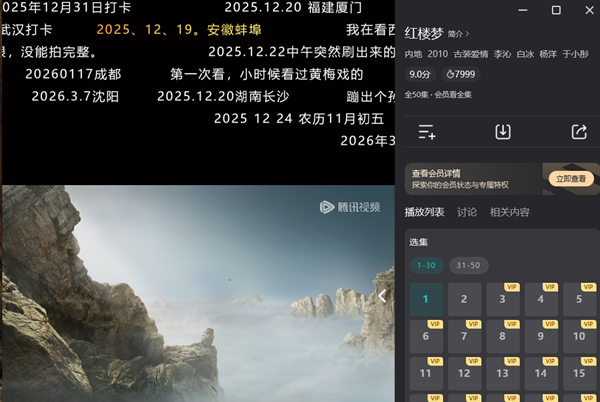Open the 相关内容 related content tab
The image size is (600, 402).
pyautogui.click(x=509, y=212)
